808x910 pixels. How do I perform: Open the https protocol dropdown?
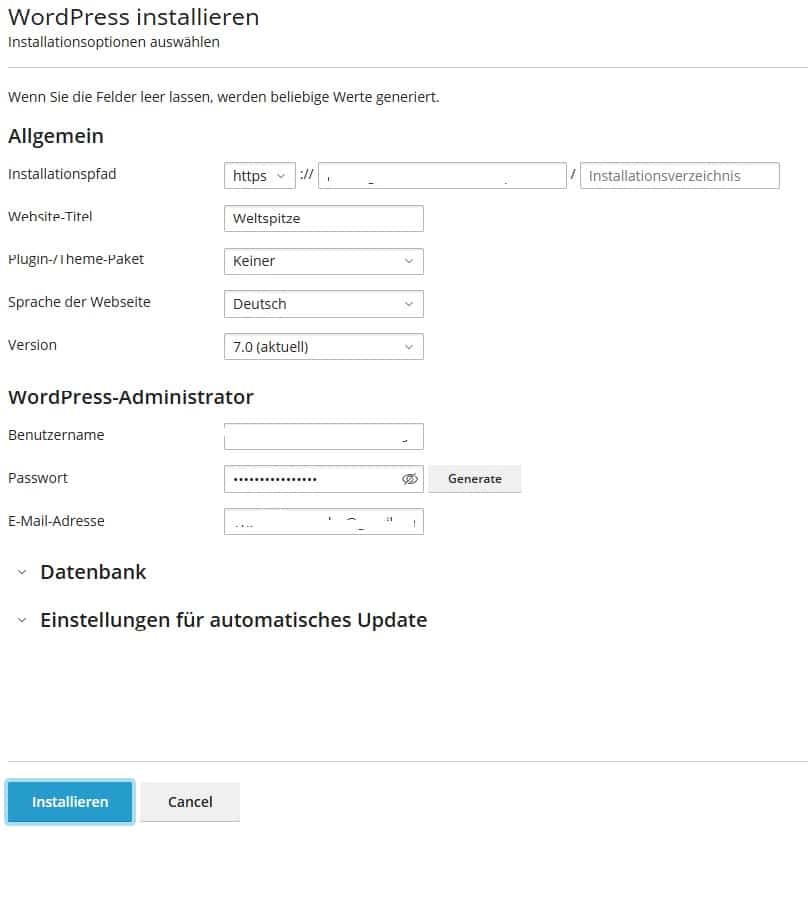tap(259, 175)
